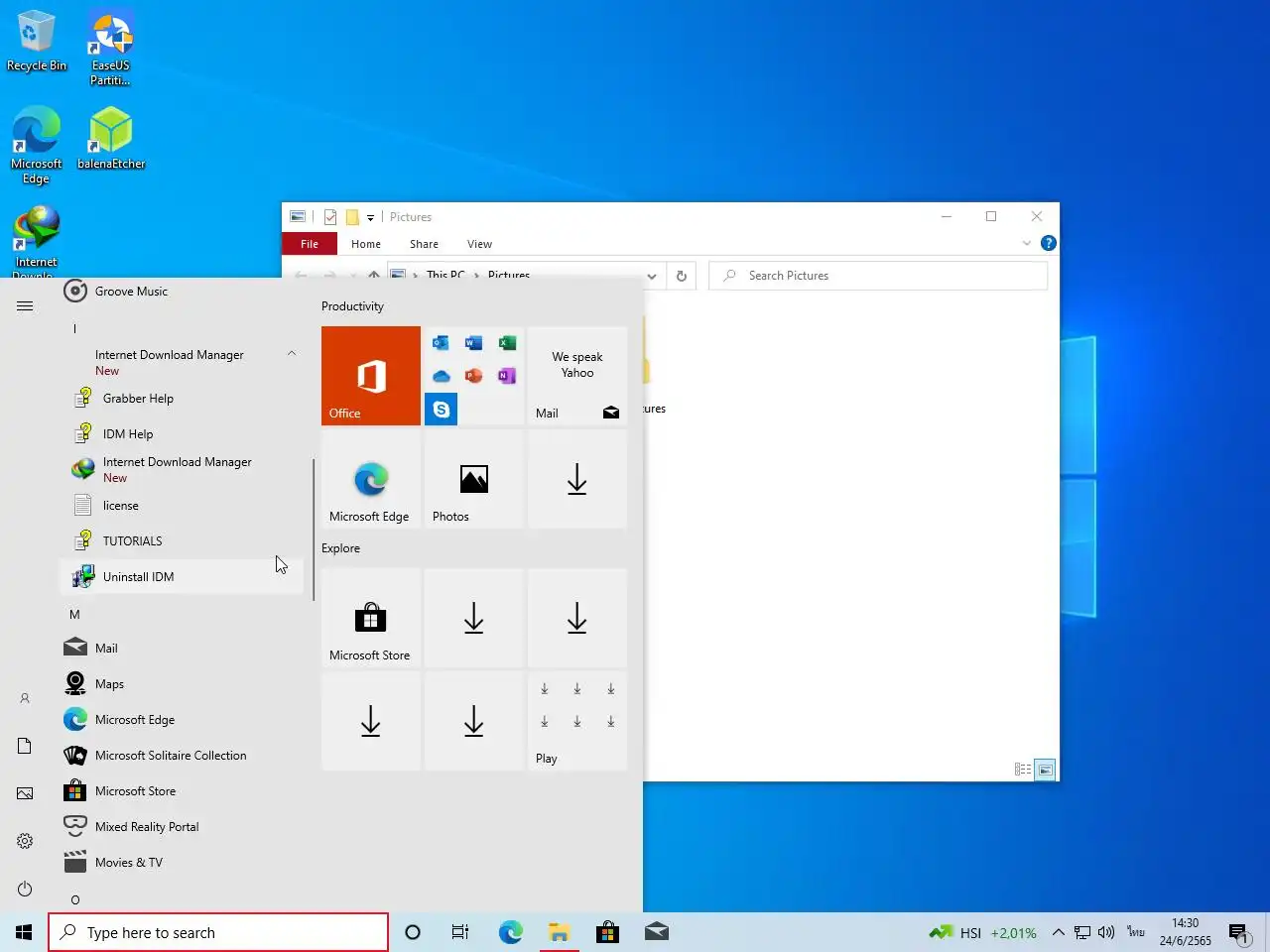
Task: Click the Power button in Start
Action: point(25,889)
